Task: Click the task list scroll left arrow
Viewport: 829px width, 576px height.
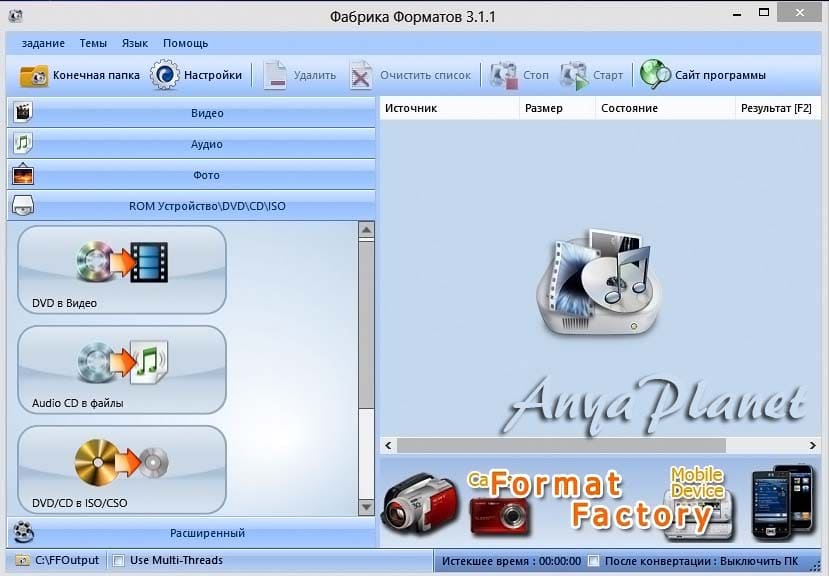Action: (x=389, y=445)
